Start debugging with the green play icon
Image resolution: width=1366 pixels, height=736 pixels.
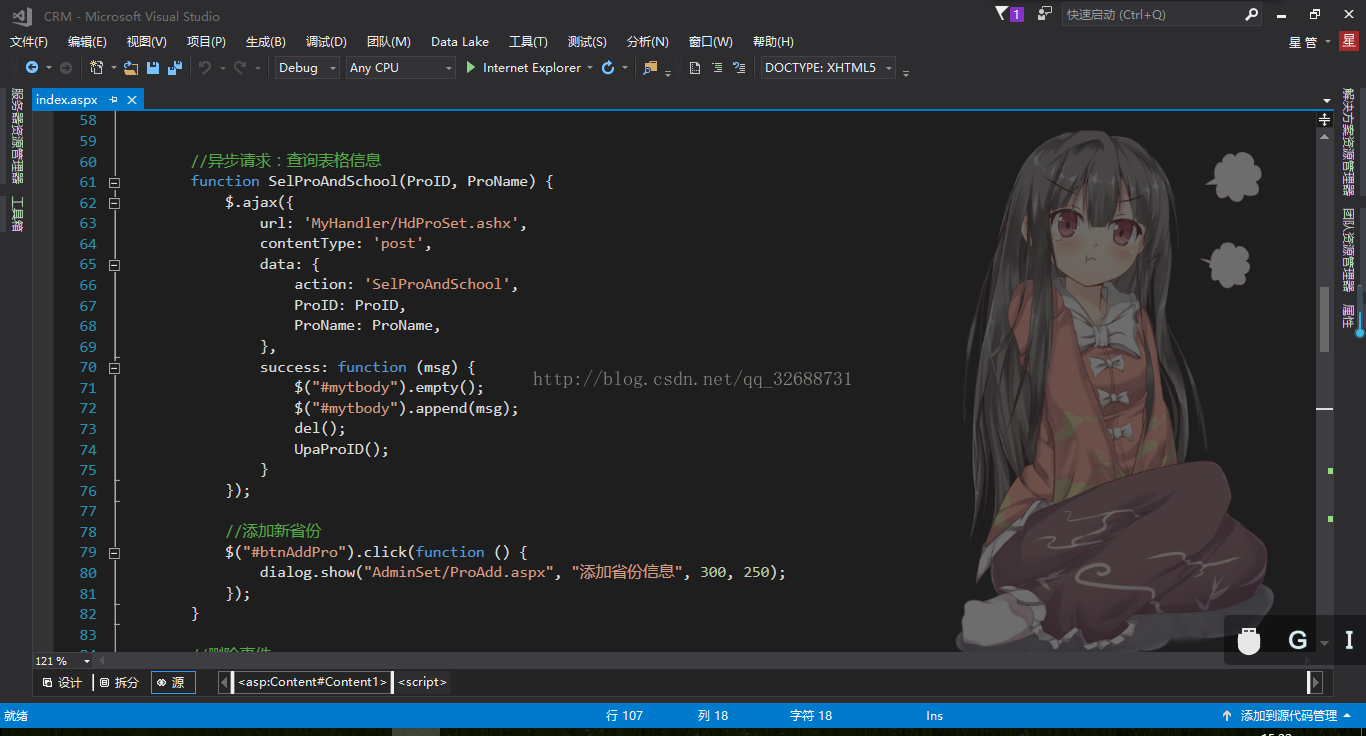(x=471, y=68)
